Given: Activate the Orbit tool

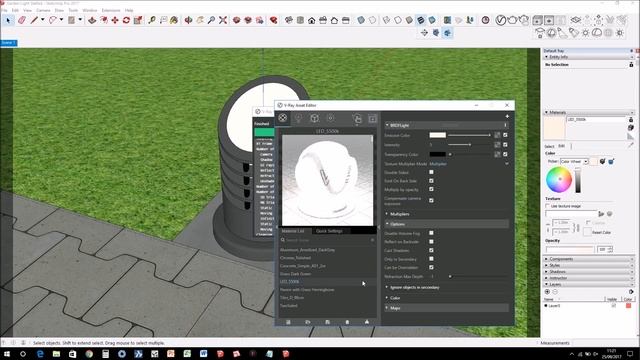Looking at the screenshot, I should (x=188, y=20).
